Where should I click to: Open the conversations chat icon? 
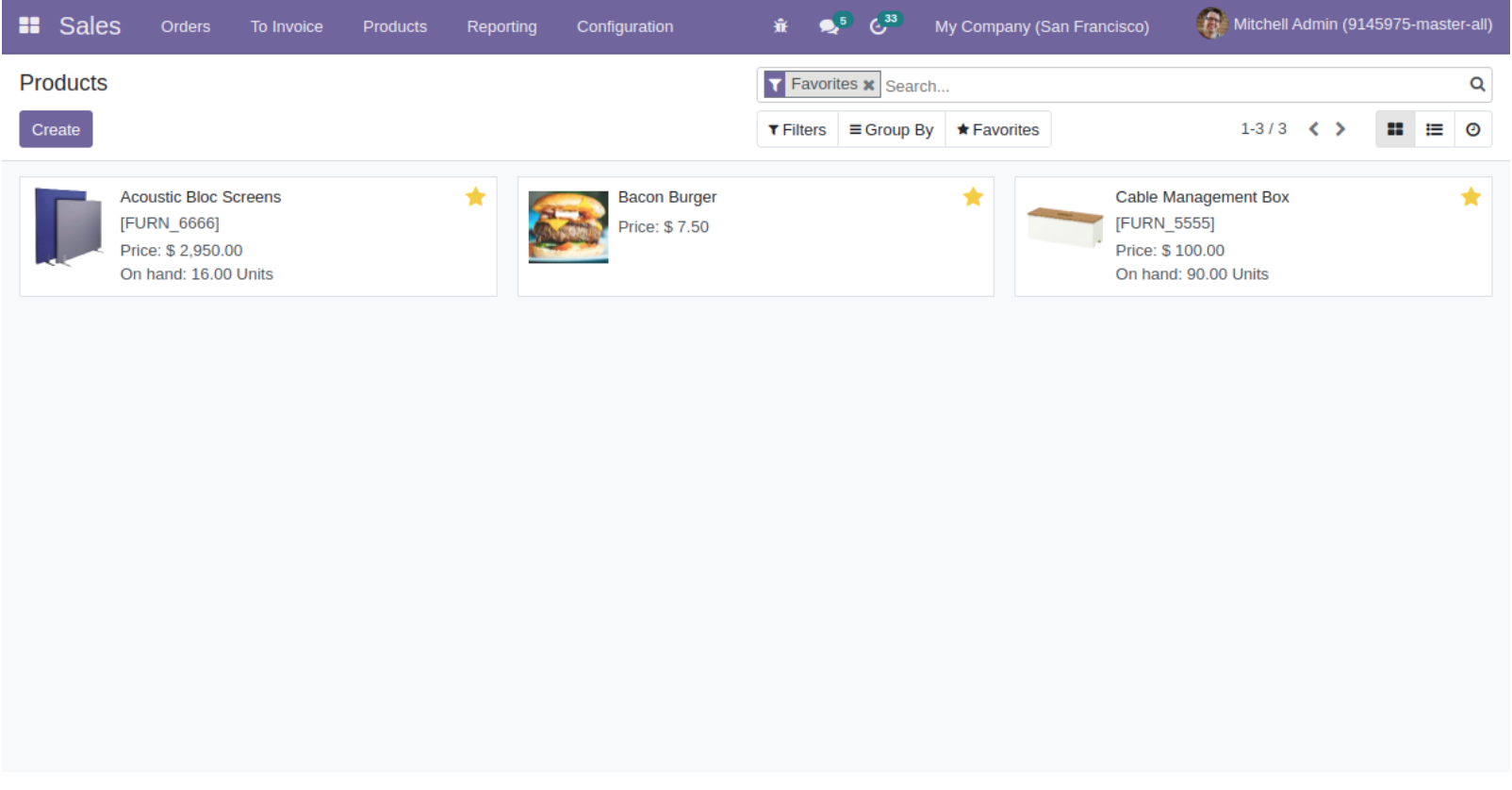pyautogui.click(x=829, y=26)
